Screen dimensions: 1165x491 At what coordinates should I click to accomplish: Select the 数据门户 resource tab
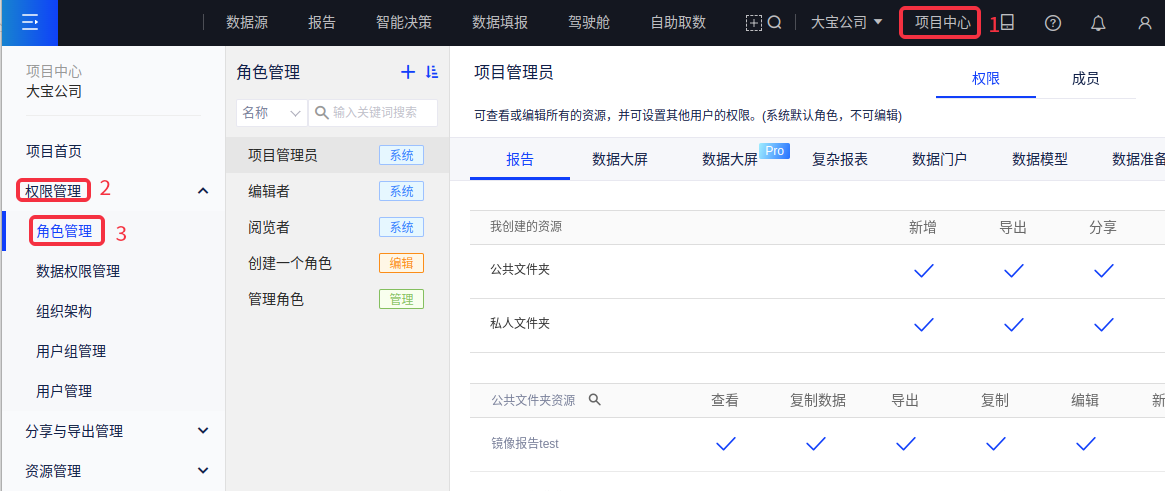click(939, 159)
